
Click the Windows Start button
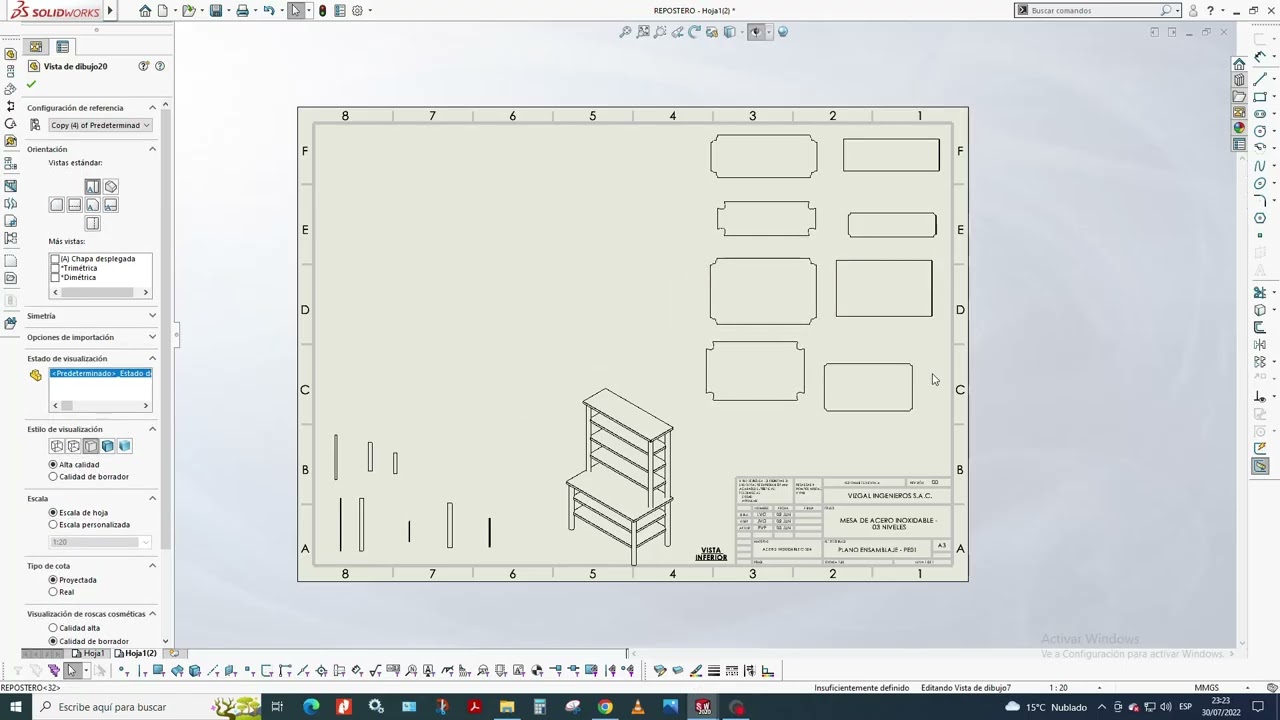pos(16,707)
